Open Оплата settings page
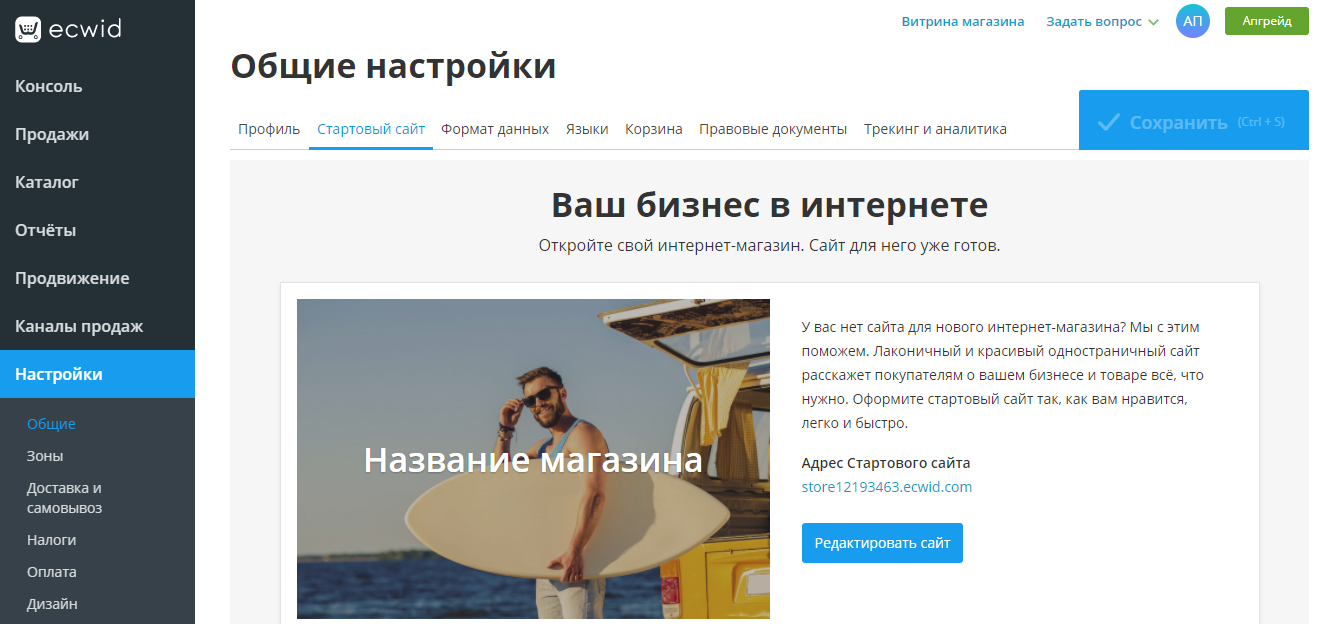This screenshot has width=1322, height=624. pyautogui.click(x=49, y=571)
